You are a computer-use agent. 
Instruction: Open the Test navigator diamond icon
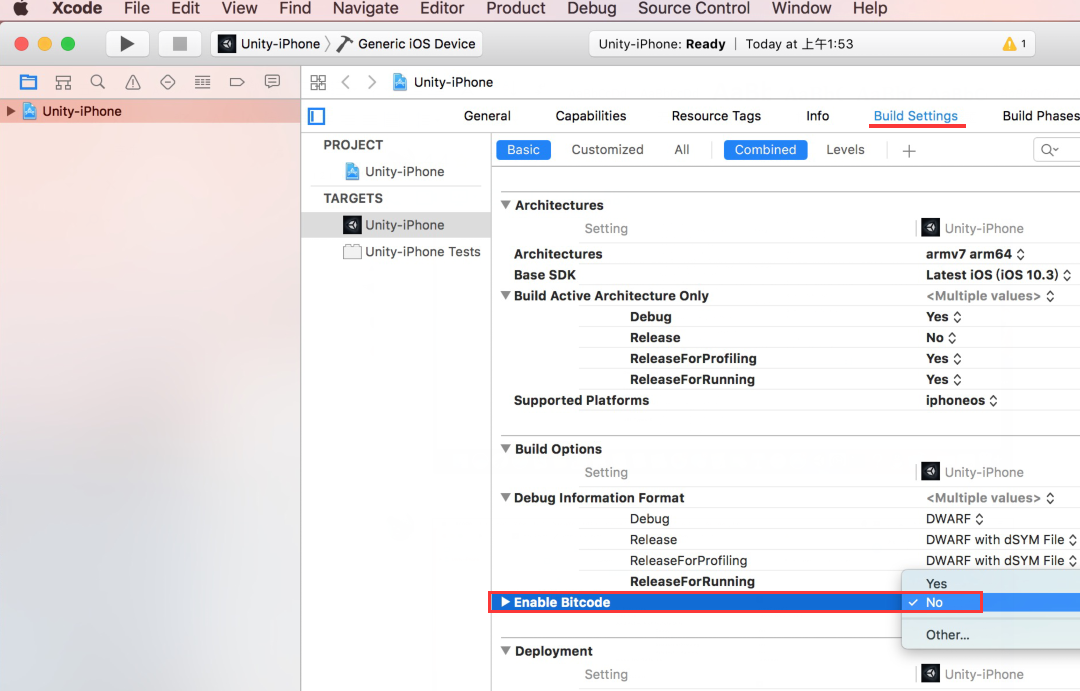(x=167, y=83)
